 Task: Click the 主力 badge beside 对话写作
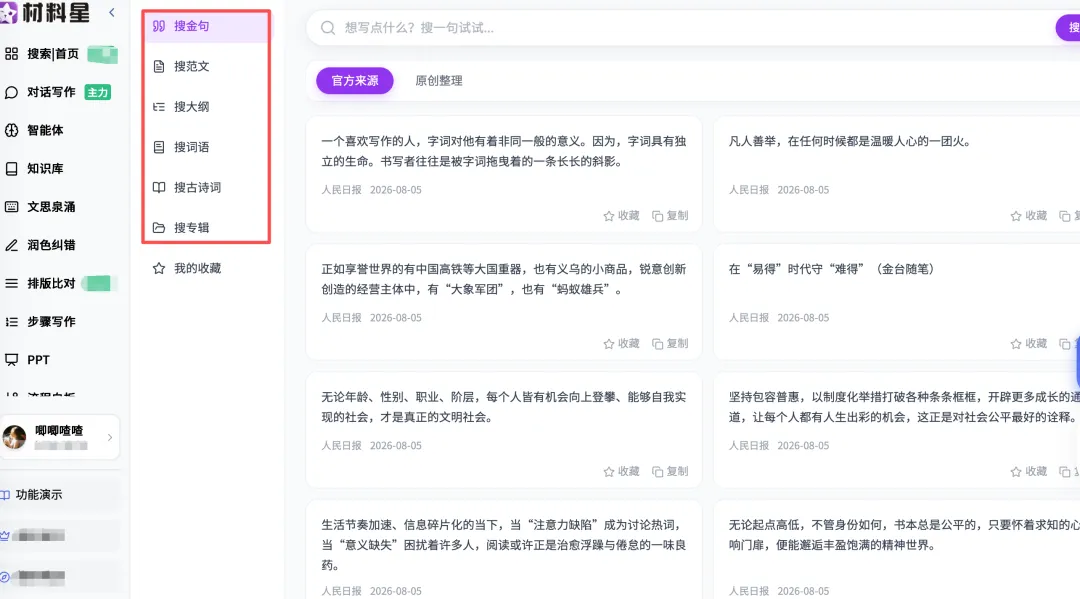tap(98, 92)
